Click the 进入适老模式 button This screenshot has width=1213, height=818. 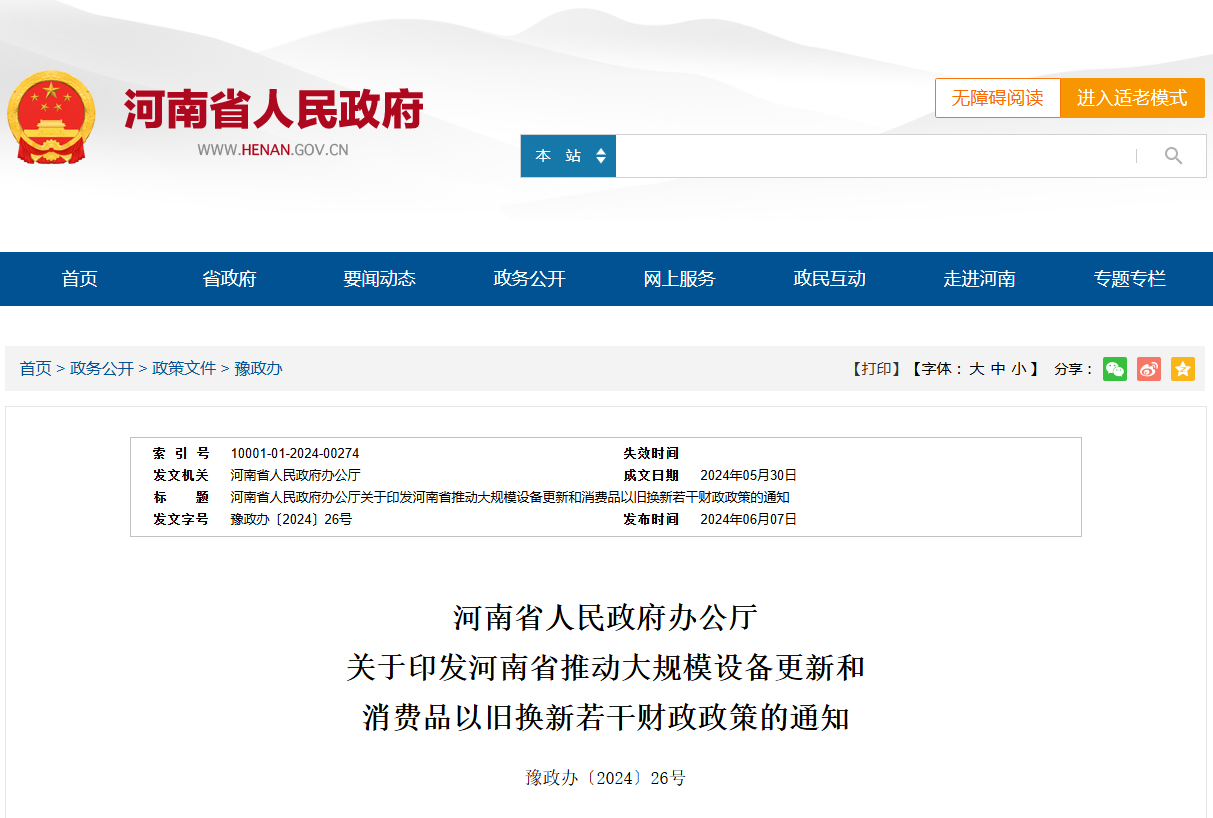[1132, 98]
